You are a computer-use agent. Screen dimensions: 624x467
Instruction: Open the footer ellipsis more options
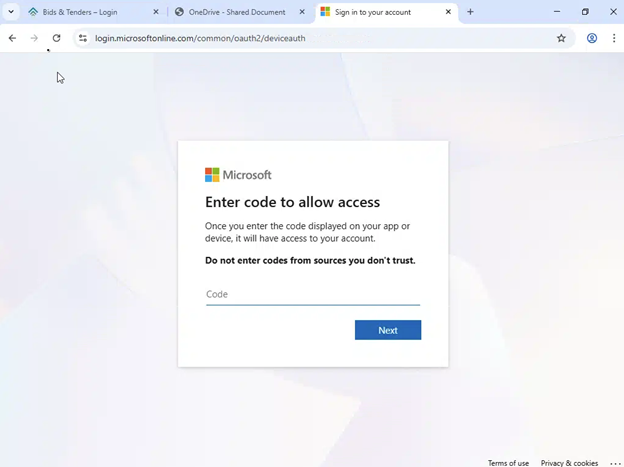(x=615, y=463)
